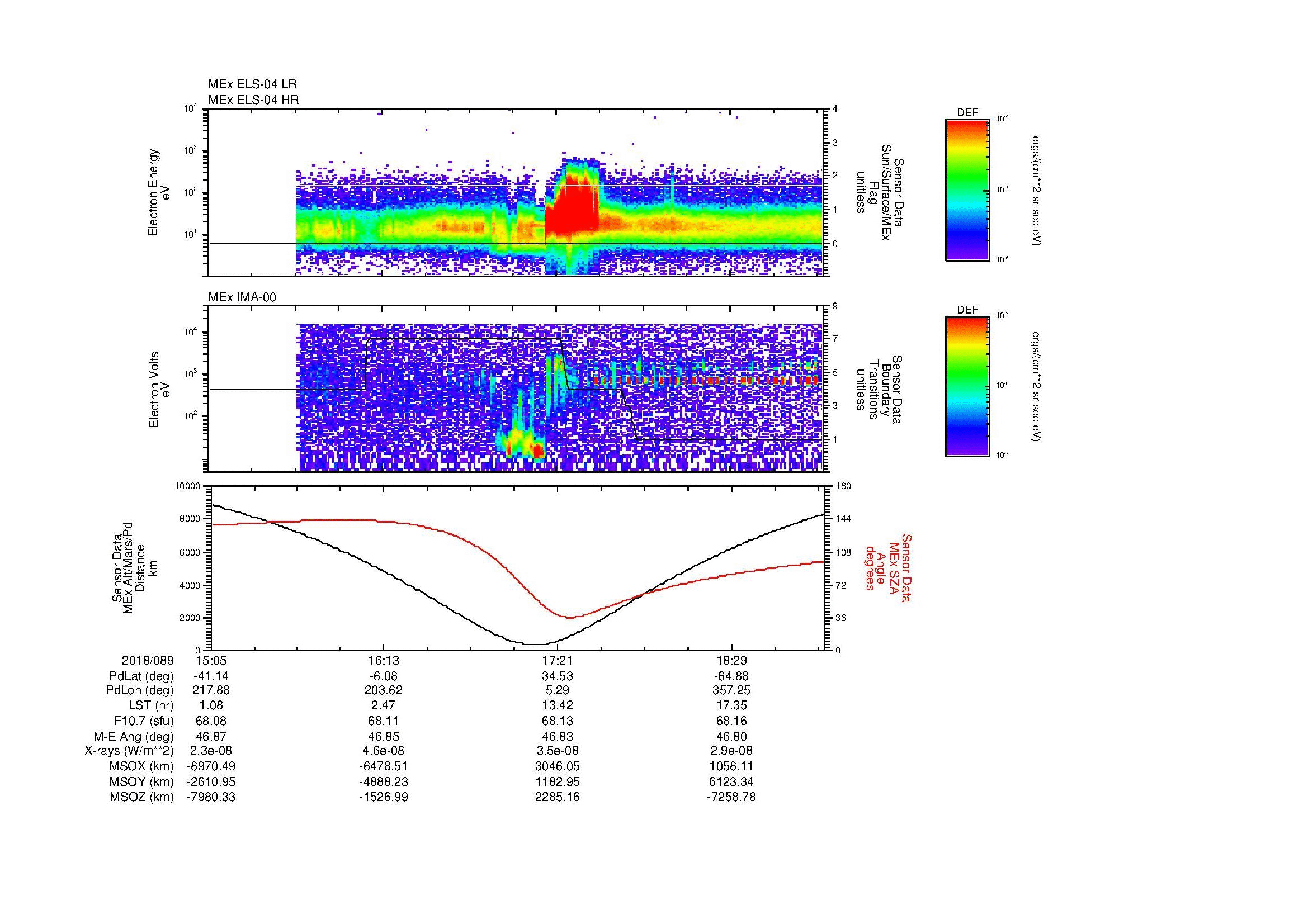Click the '17:21' time tick label

click(558, 661)
